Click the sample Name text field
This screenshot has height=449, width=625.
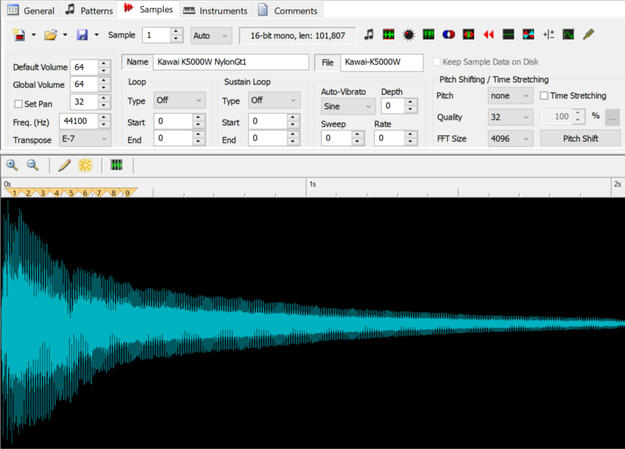pos(230,62)
